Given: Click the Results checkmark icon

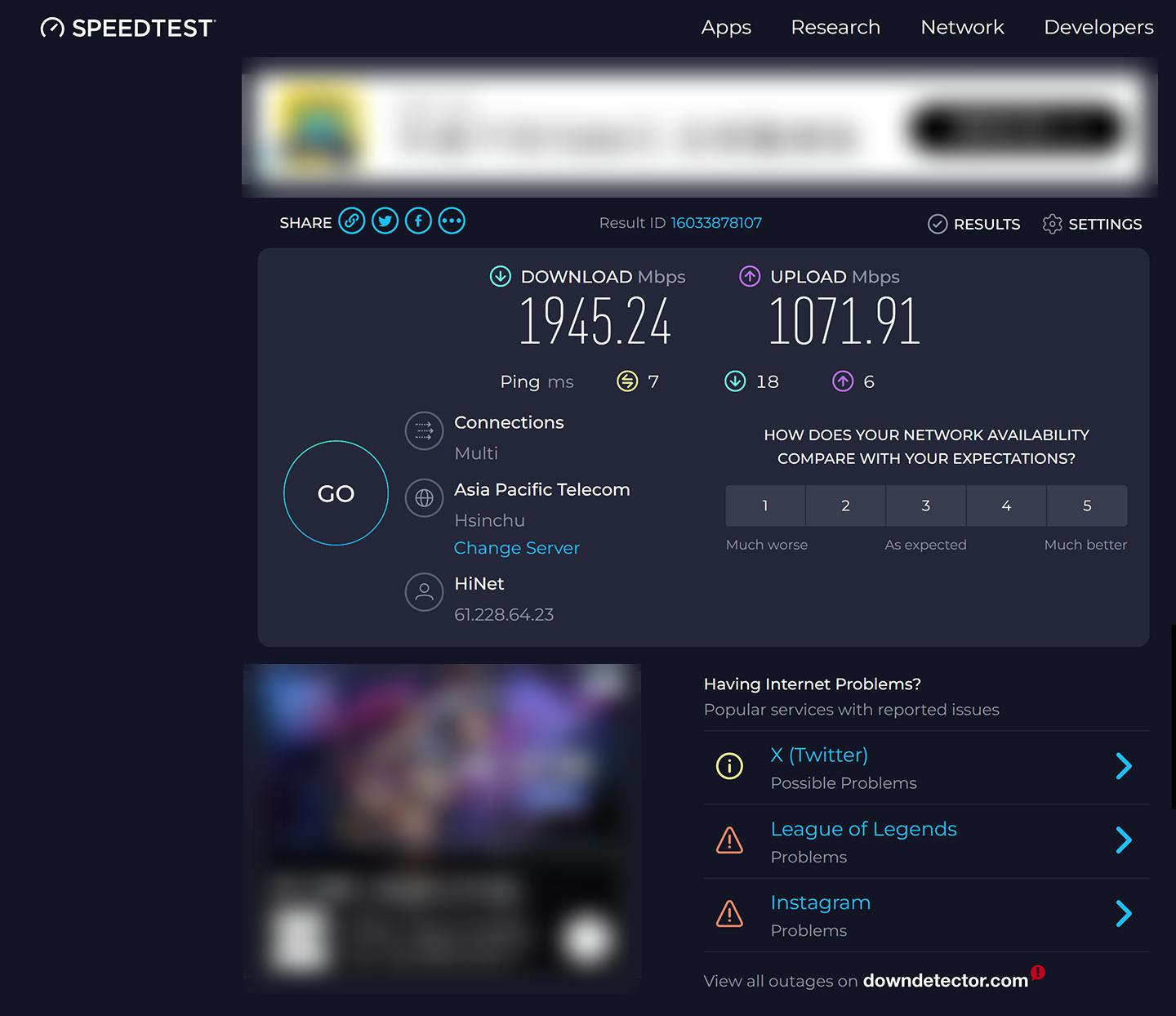Looking at the screenshot, I should [938, 224].
